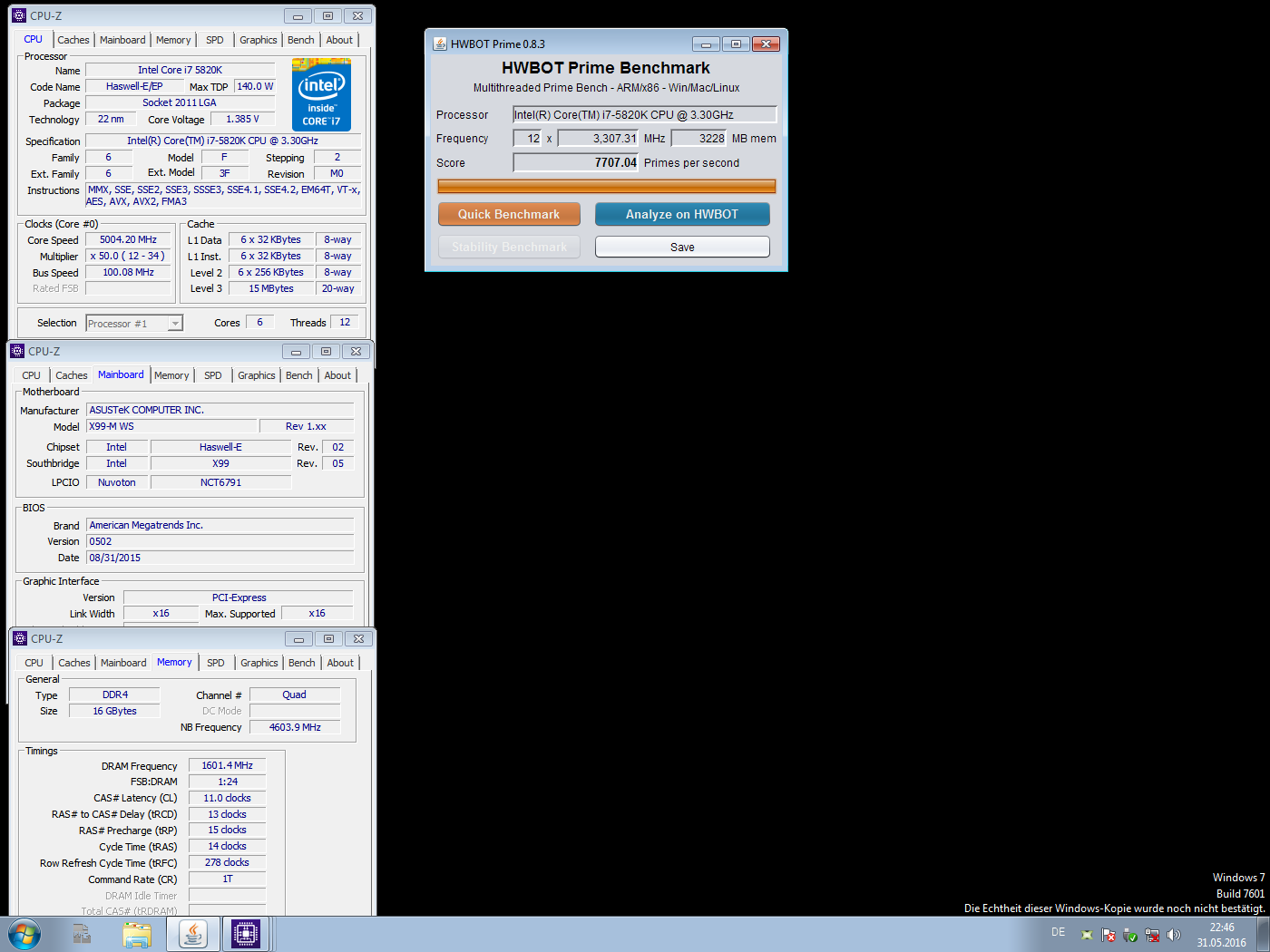1270x952 pixels.
Task: Click the disabled Stability Benchmark button
Action: 509,247
